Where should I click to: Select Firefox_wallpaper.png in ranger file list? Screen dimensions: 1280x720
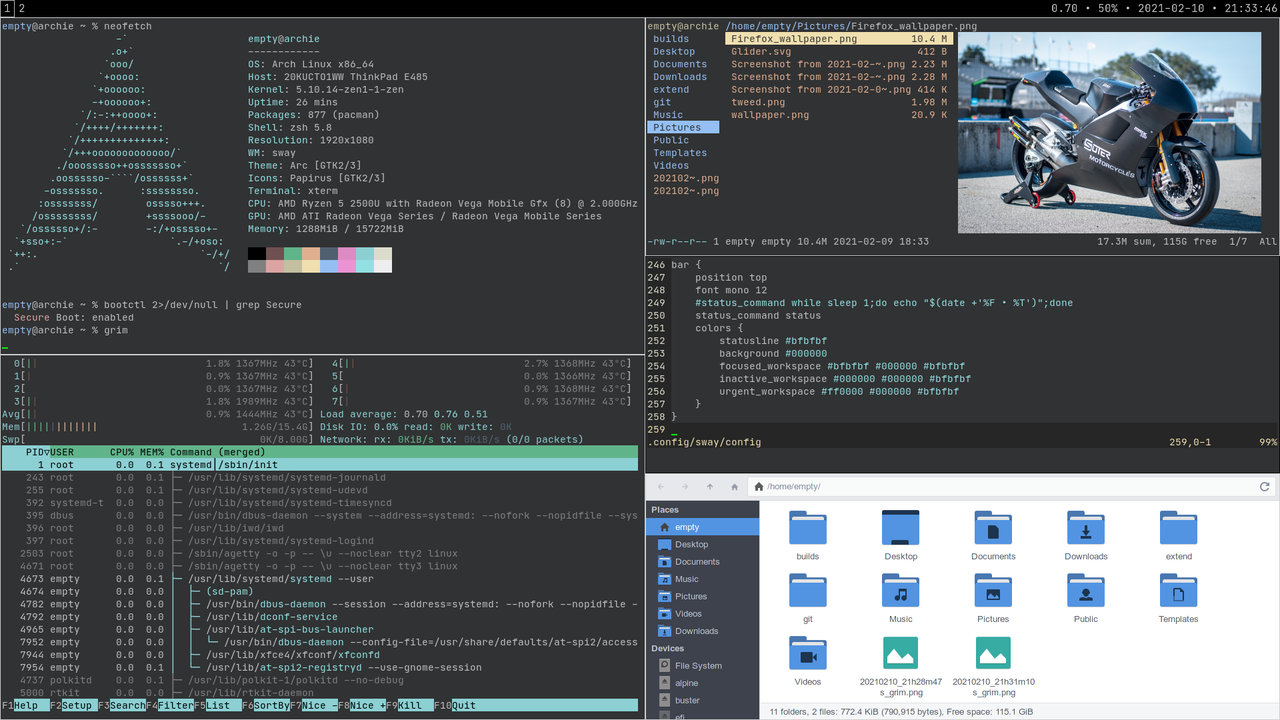coord(838,39)
